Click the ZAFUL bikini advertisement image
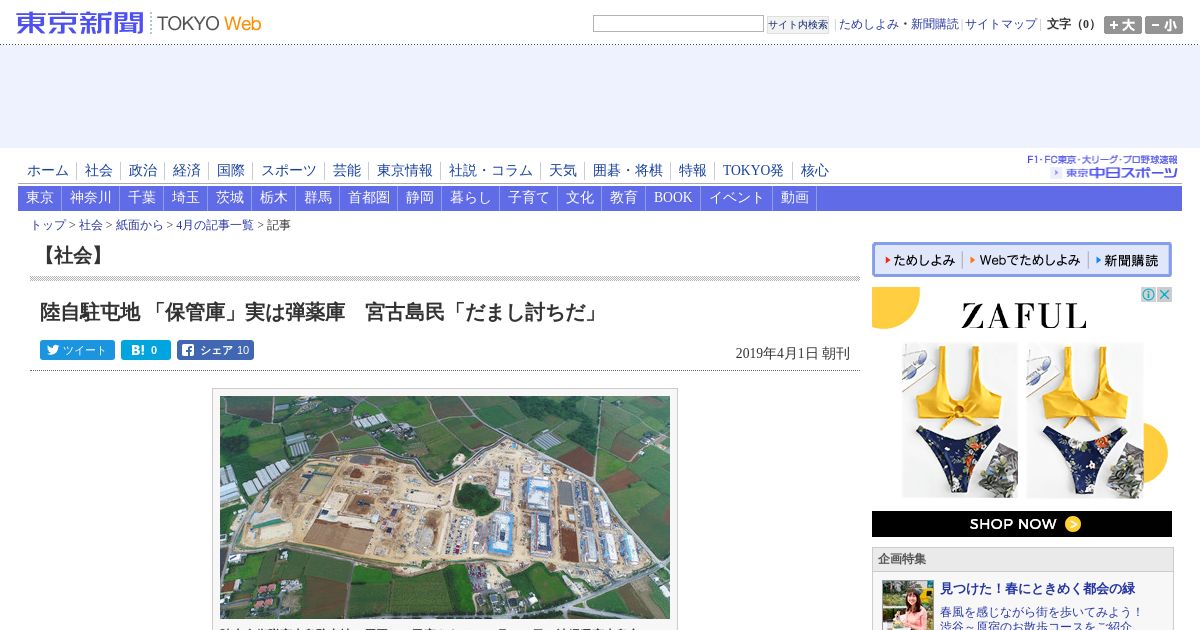Image resolution: width=1200 pixels, height=630 pixels. click(1022, 420)
